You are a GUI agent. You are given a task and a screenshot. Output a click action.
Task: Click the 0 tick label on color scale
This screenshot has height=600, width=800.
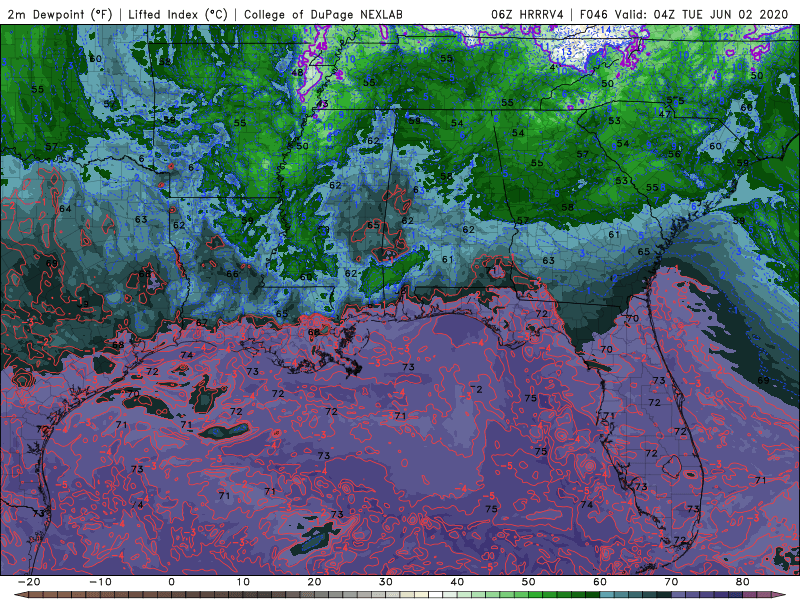pos(171,582)
